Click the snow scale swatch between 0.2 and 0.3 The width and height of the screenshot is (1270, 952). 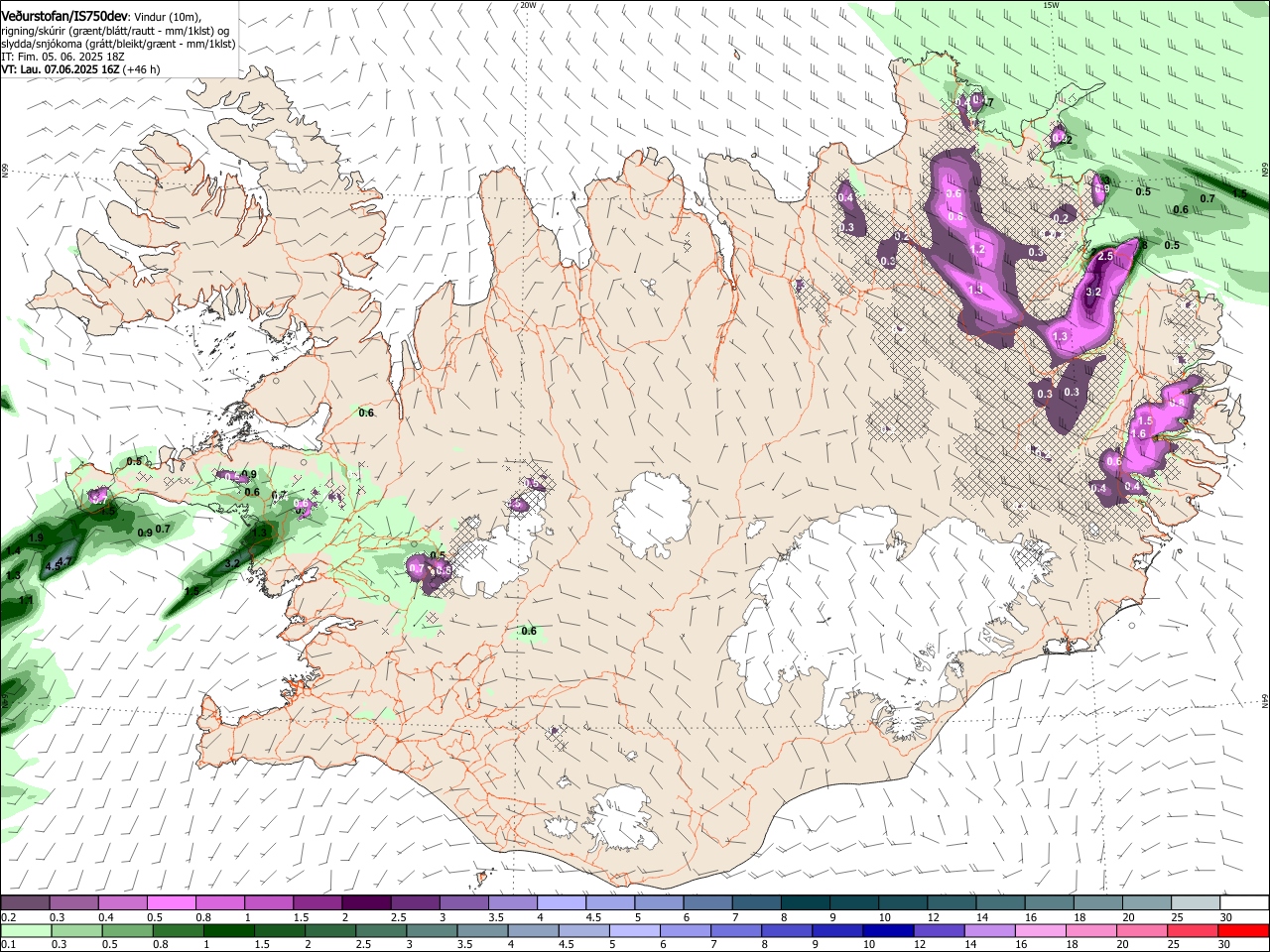click(26, 903)
